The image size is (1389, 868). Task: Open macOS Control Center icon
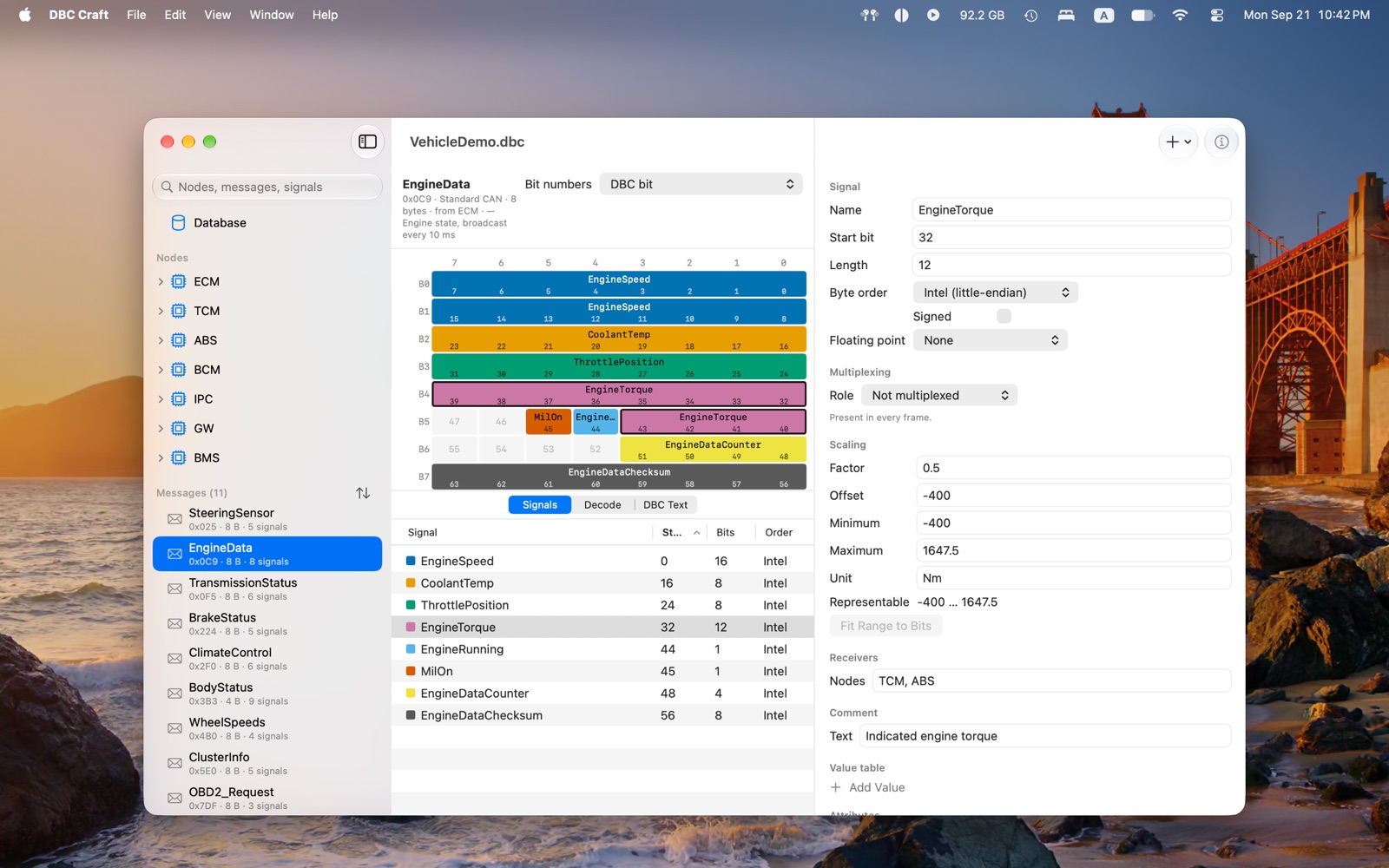coord(1216,15)
